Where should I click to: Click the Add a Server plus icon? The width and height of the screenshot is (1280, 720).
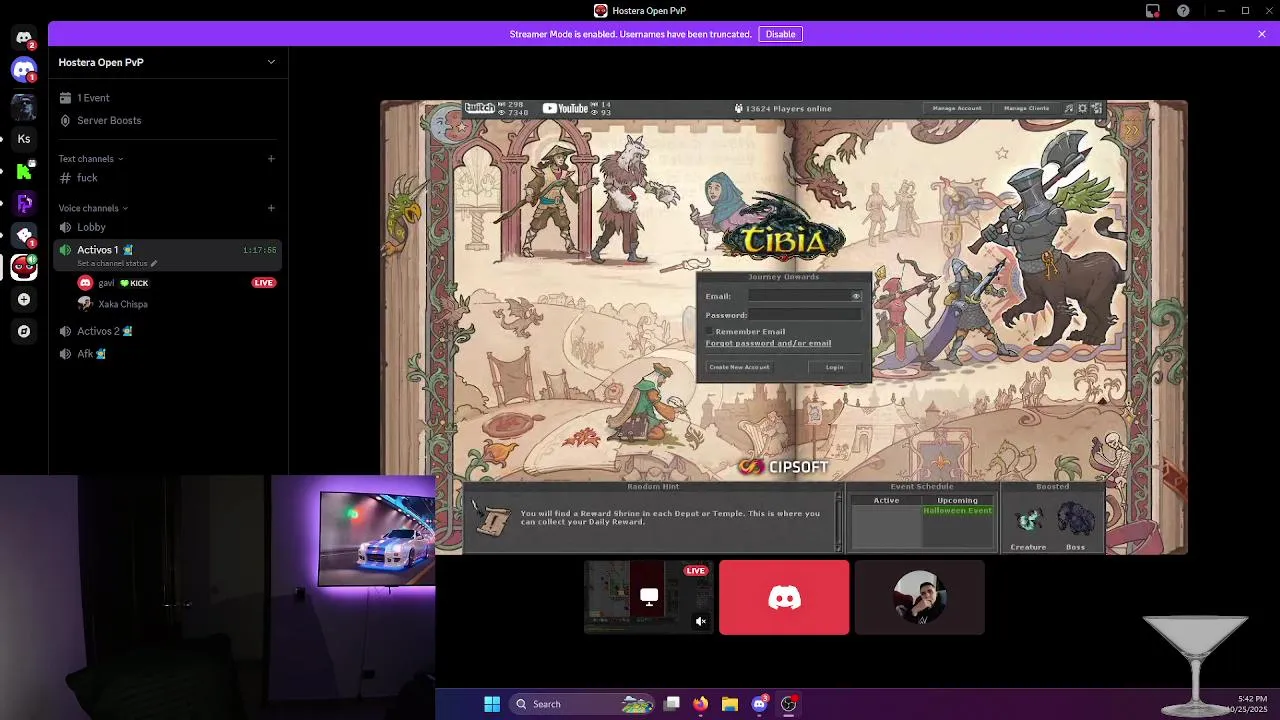[x=24, y=299]
